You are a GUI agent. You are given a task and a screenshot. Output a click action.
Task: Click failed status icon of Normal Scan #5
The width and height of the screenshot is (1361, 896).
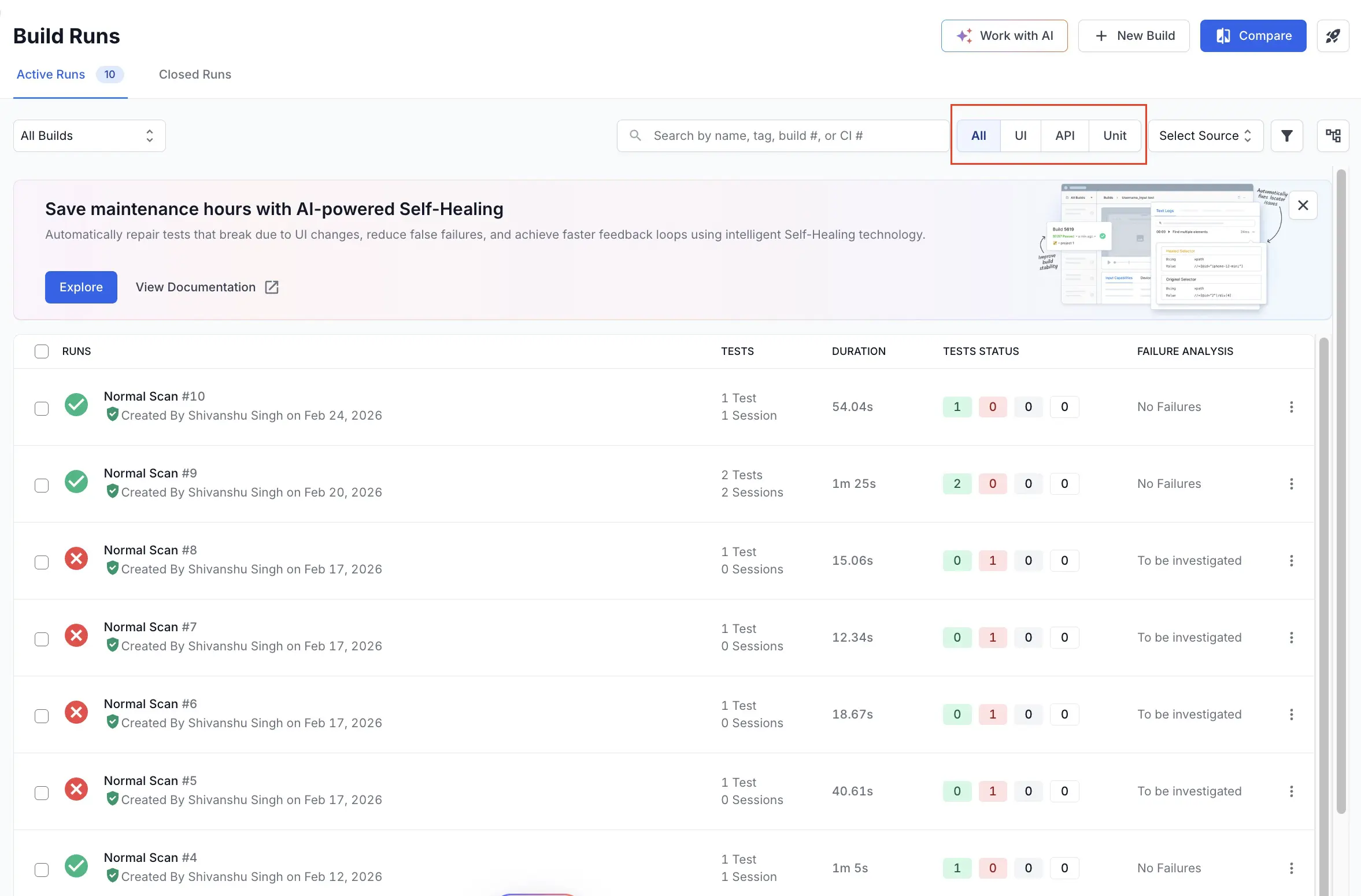point(76,789)
